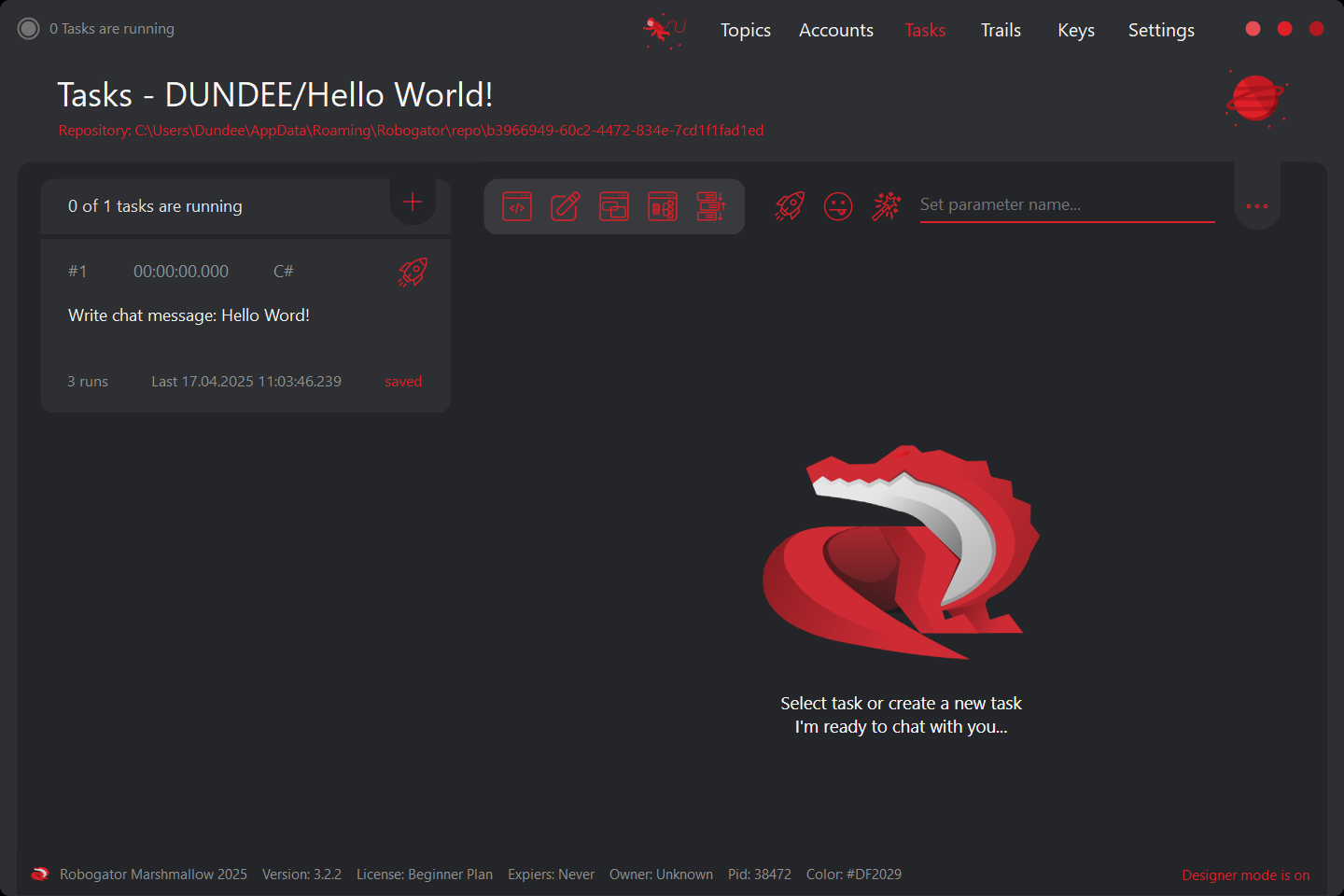This screenshot has width=1344, height=896.
Task: Click the astronaut logo in top bar
Action: 664,30
